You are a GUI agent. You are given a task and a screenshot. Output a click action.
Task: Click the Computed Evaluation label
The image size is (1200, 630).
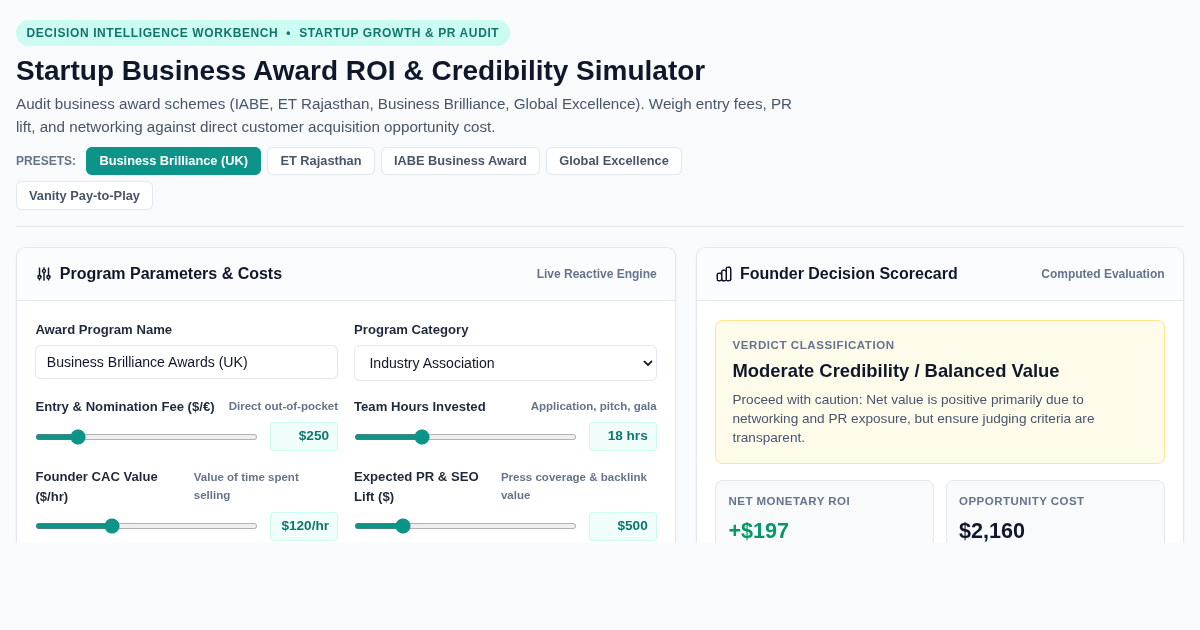[1103, 274]
